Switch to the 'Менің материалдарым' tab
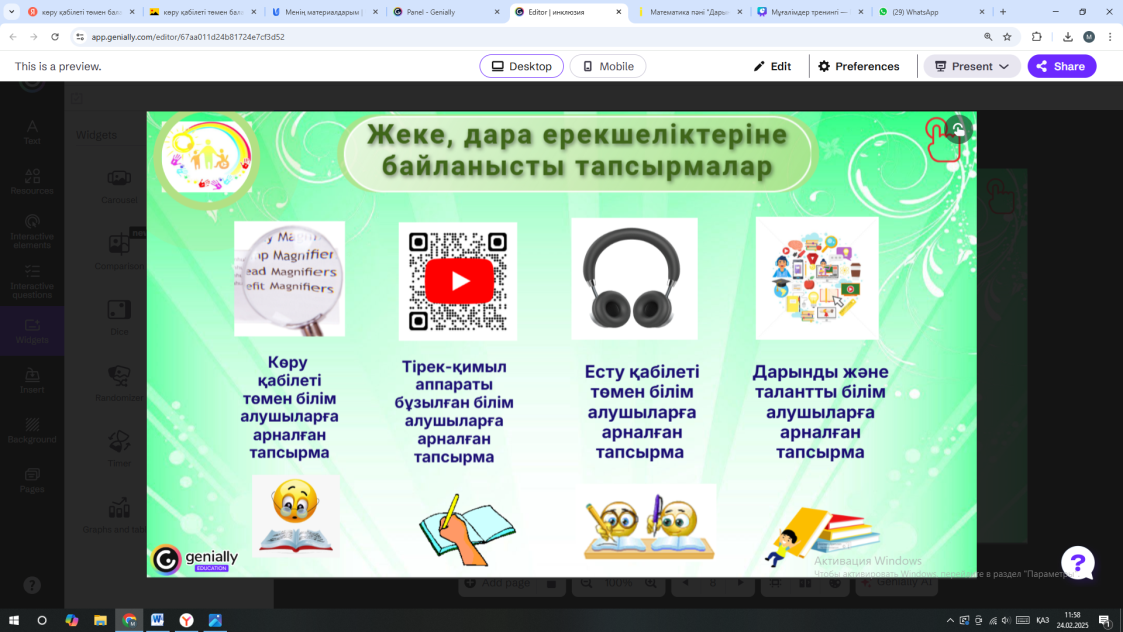The width and height of the screenshot is (1123, 632). [x=324, y=12]
